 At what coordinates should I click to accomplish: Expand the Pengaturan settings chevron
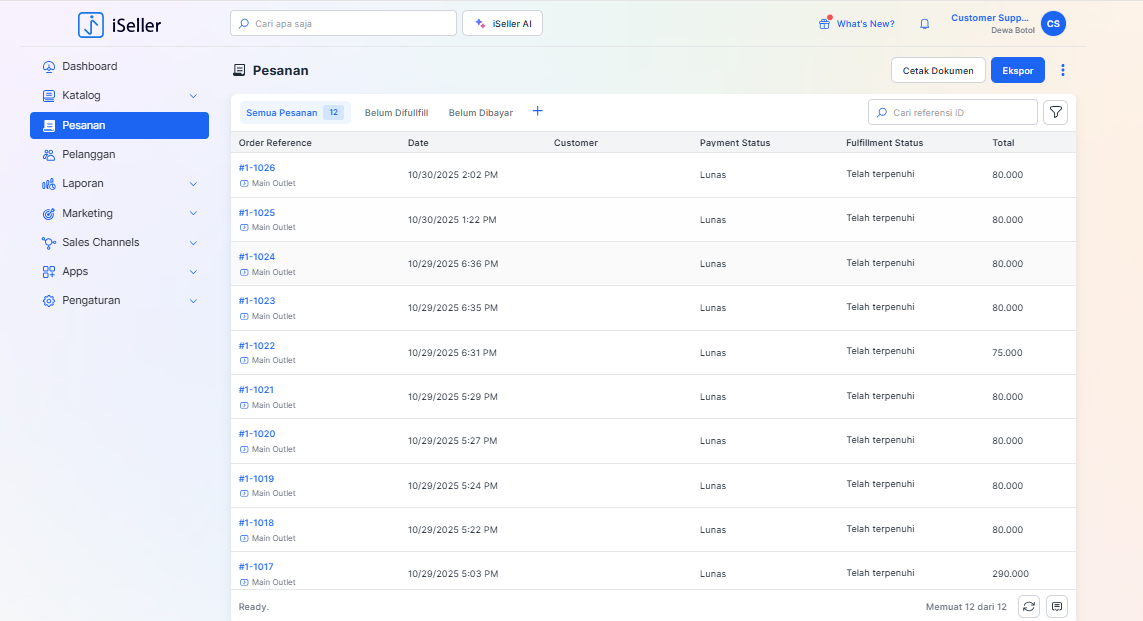pyautogui.click(x=193, y=301)
